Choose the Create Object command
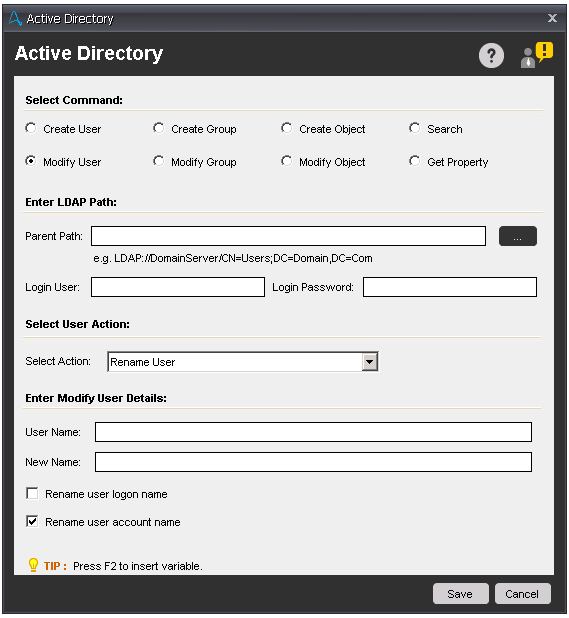The image size is (569, 618). [x=286, y=128]
